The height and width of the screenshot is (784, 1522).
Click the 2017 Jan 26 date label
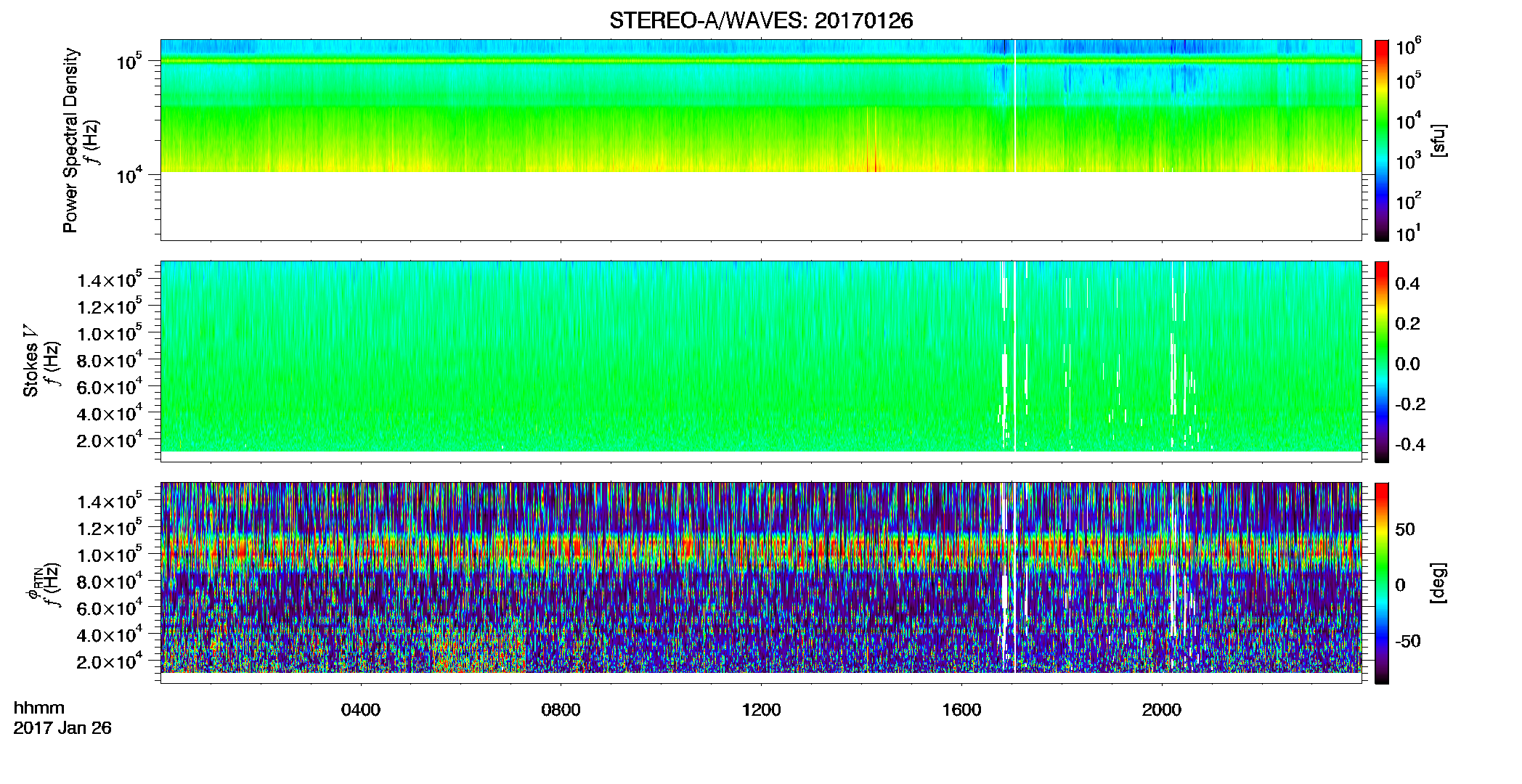point(62,728)
